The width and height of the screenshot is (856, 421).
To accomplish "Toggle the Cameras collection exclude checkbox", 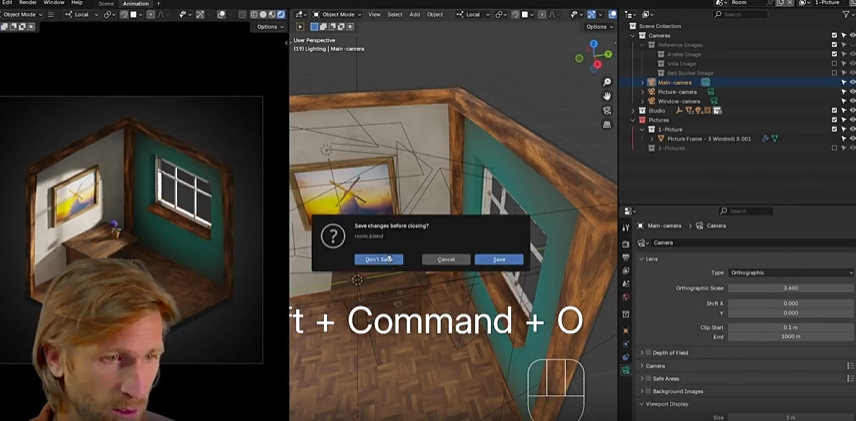I will [834, 35].
